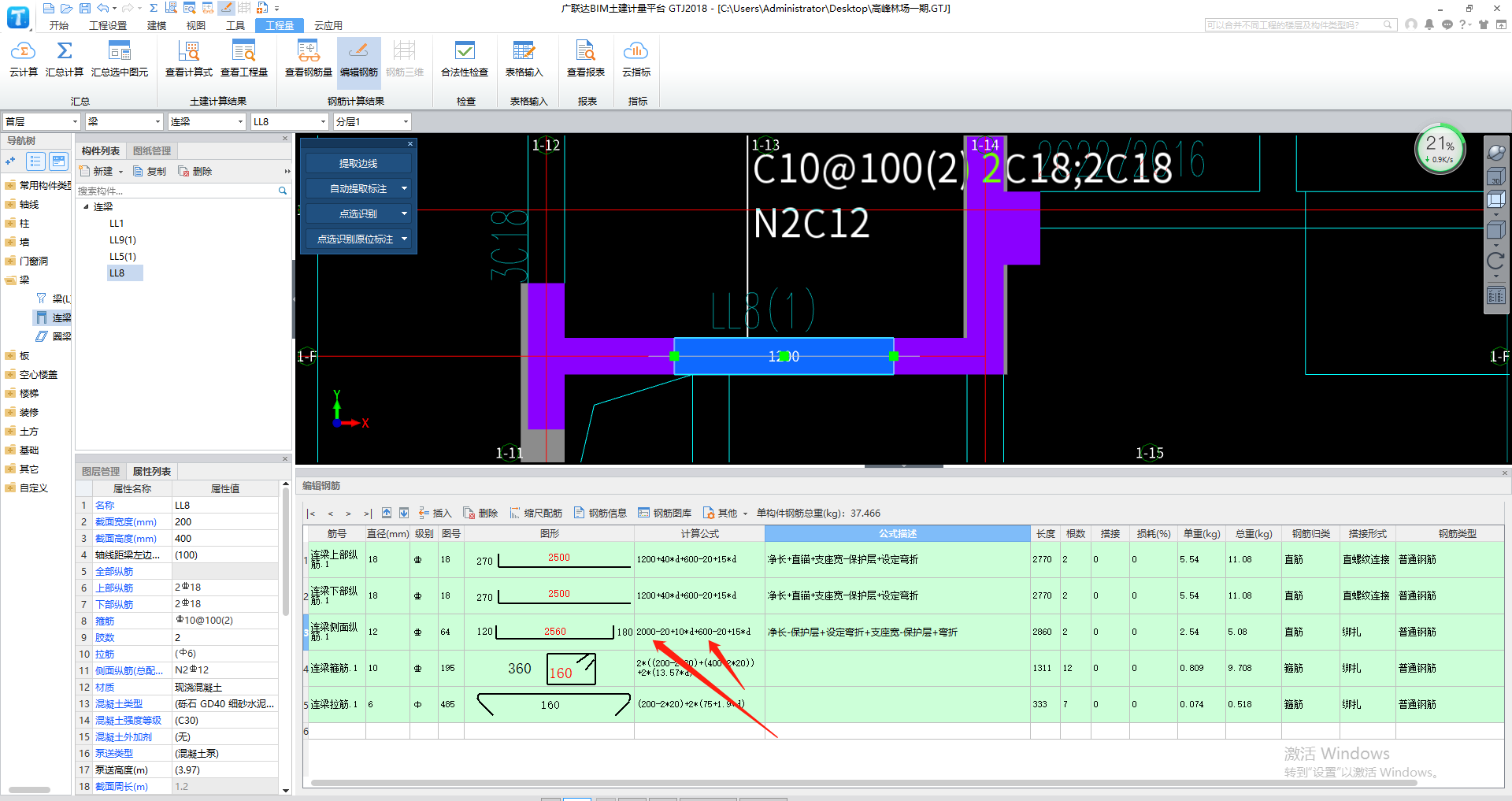This screenshot has width=1512, height=801.
Task: Open display settings checklist icon on right toolbar
Action: coord(1495,296)
